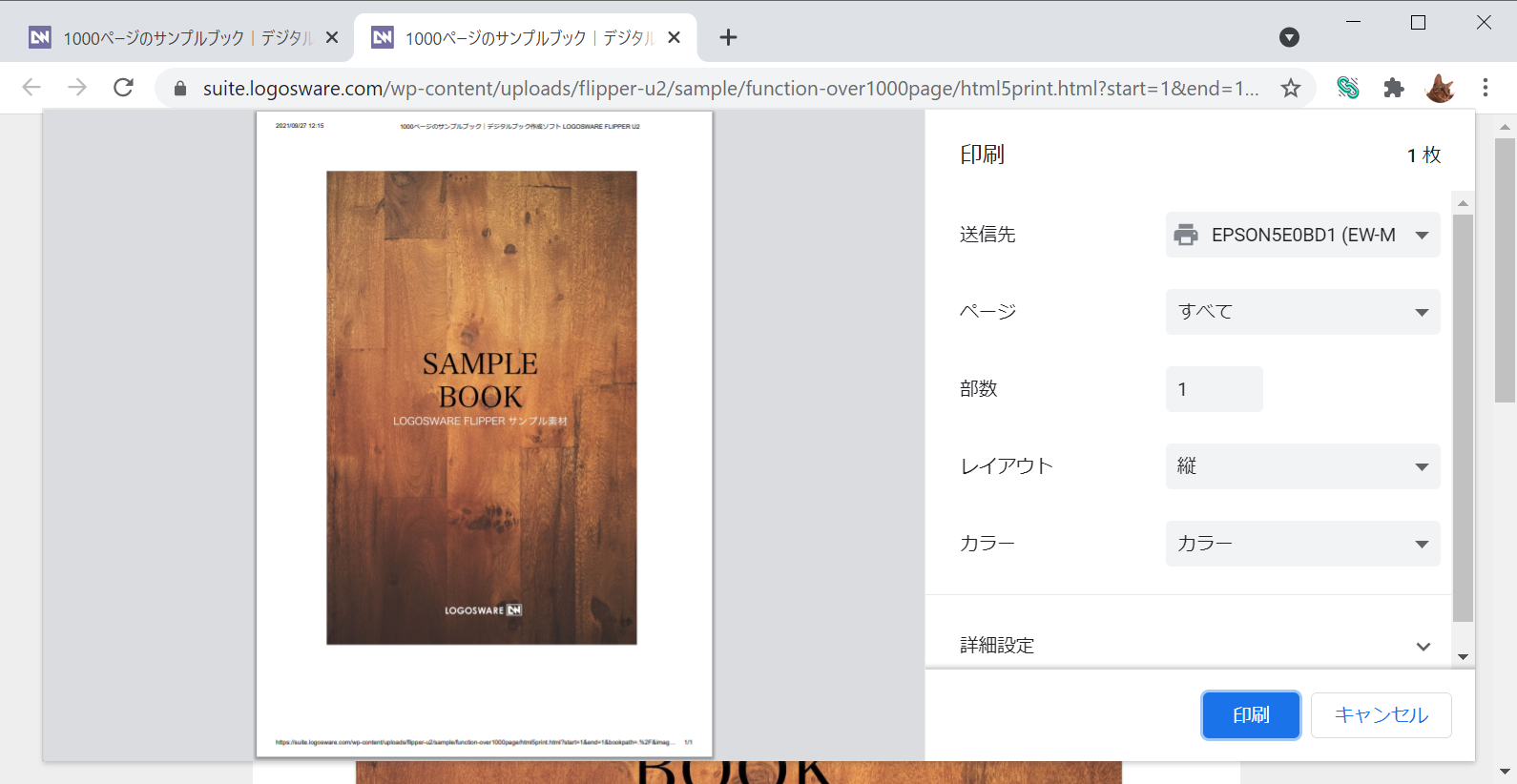Click print settings scroll down arrow

[1463, 657]
